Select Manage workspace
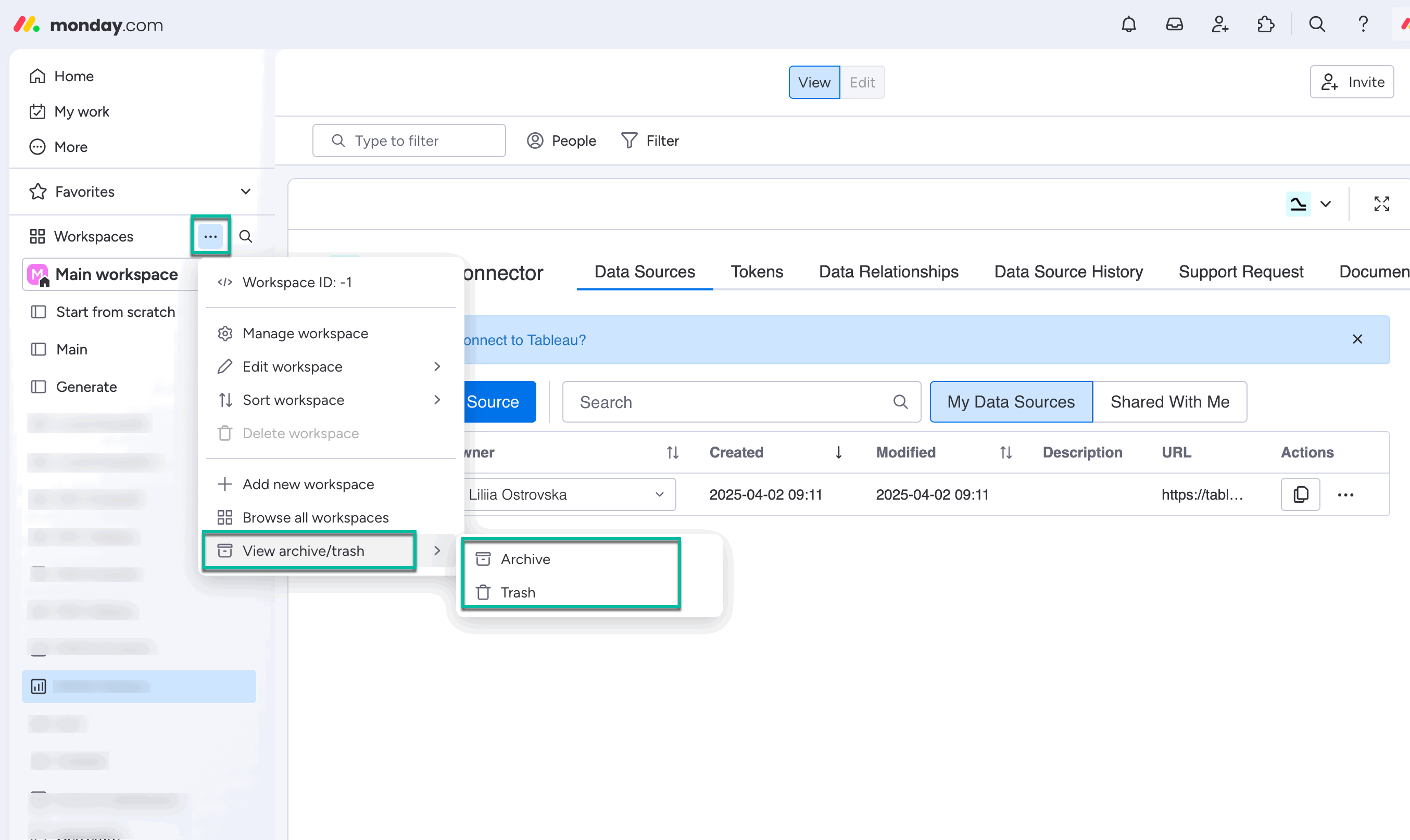1410x840 pixels. tap(305, 334)
